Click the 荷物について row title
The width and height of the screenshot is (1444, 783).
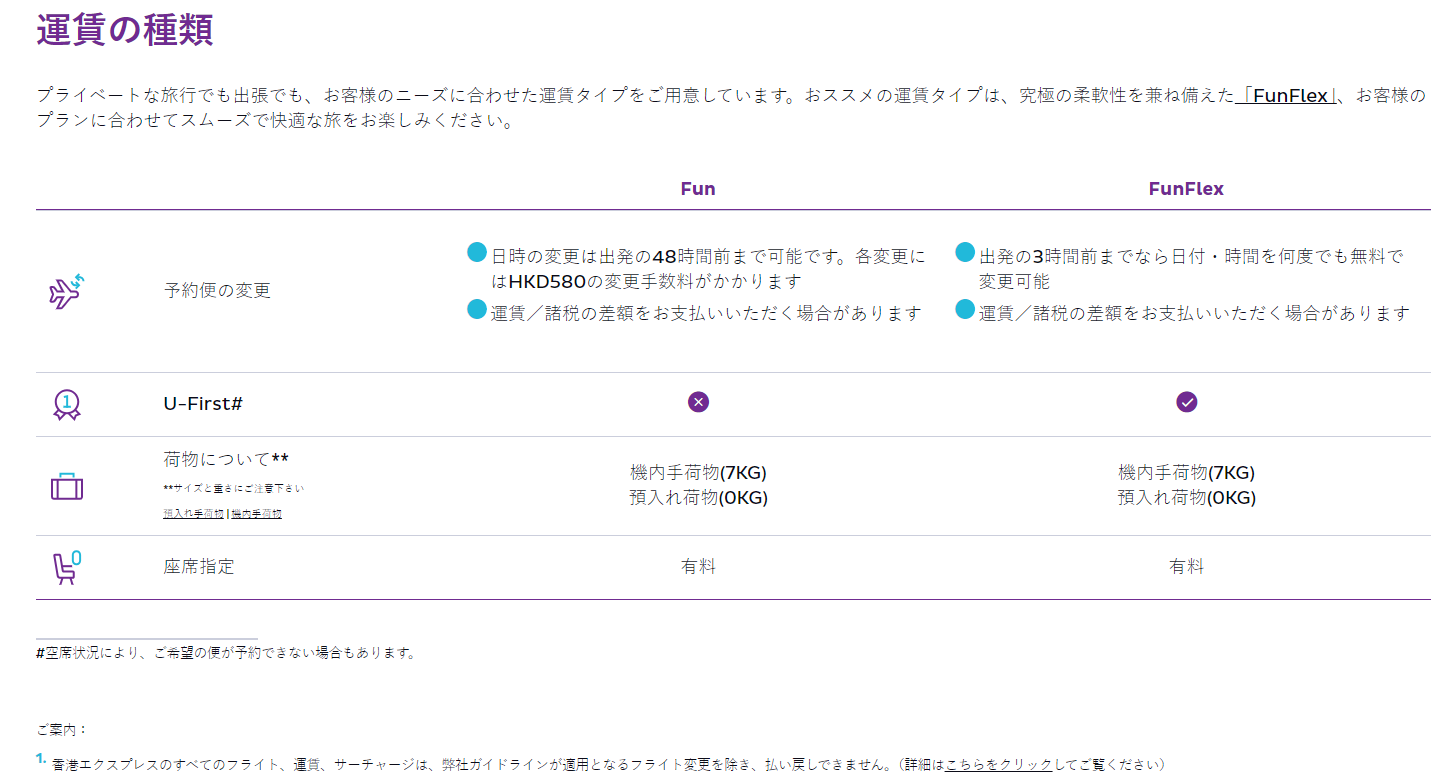(225, 460)
